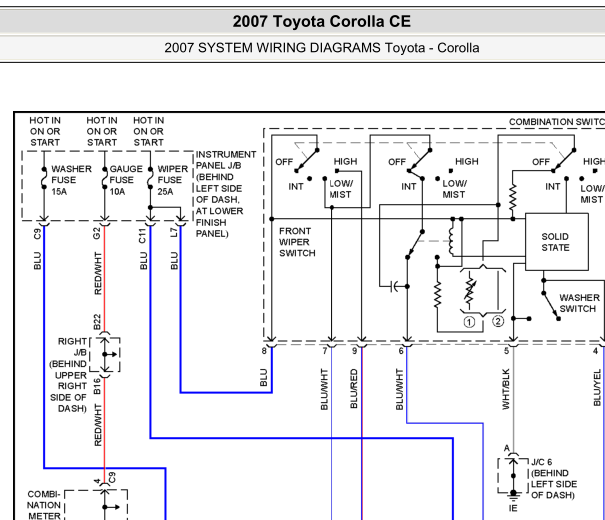Click "HOT IN ON OR START" above the washer fuse
605x520 pixels.
click(x=45, y=132)
